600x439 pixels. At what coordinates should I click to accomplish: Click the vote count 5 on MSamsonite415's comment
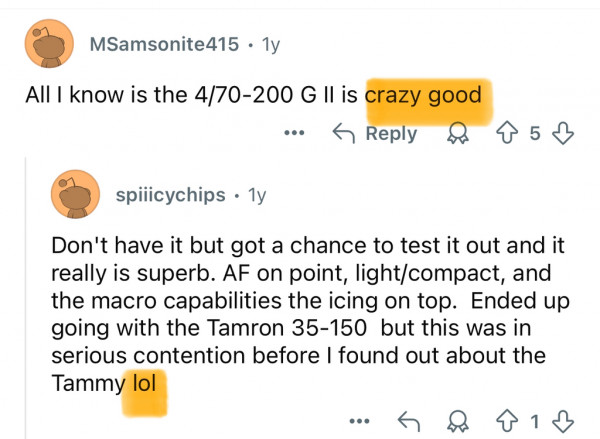pos(534,134)
